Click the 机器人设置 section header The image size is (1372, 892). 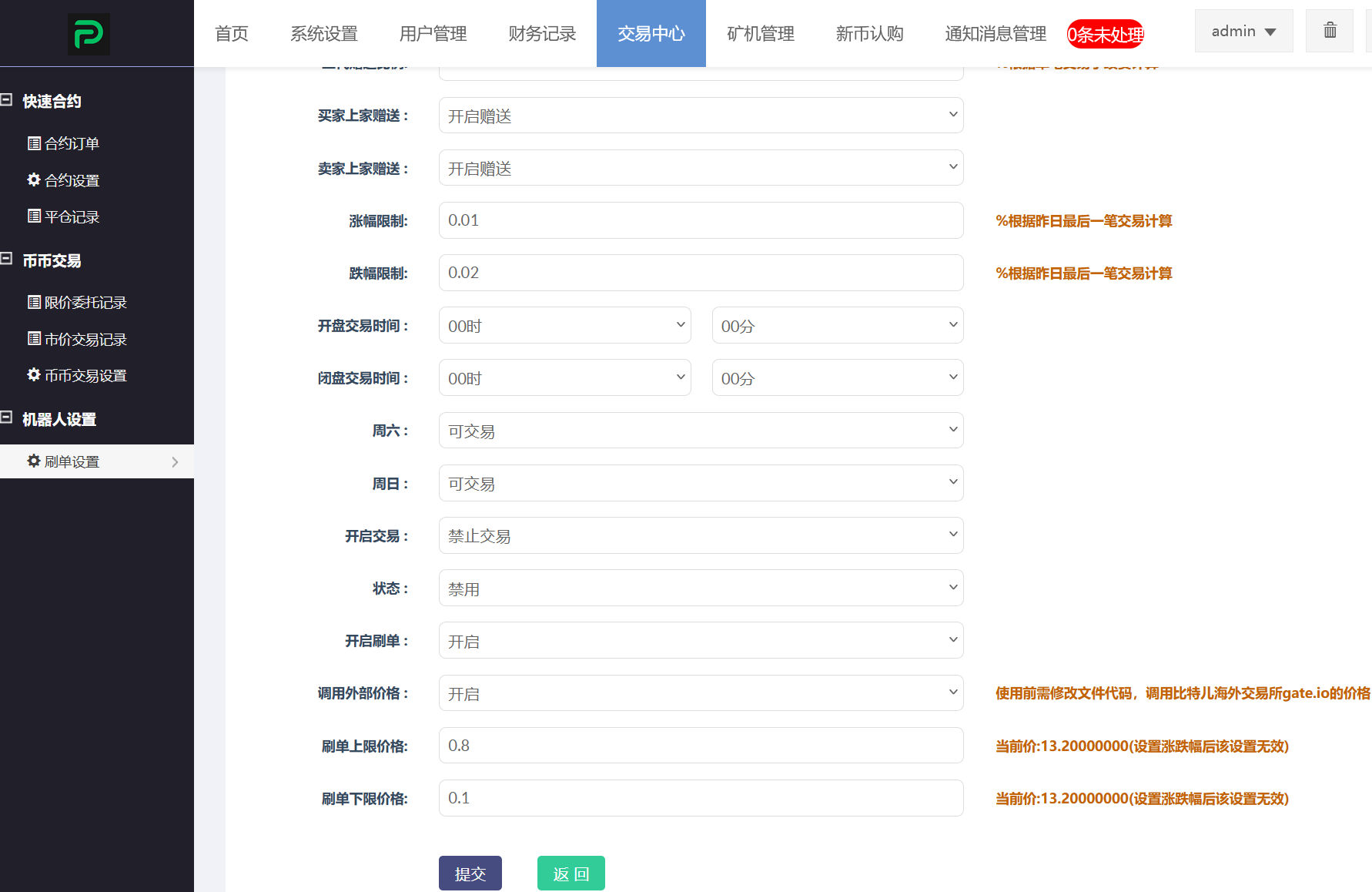click(59, 419)
